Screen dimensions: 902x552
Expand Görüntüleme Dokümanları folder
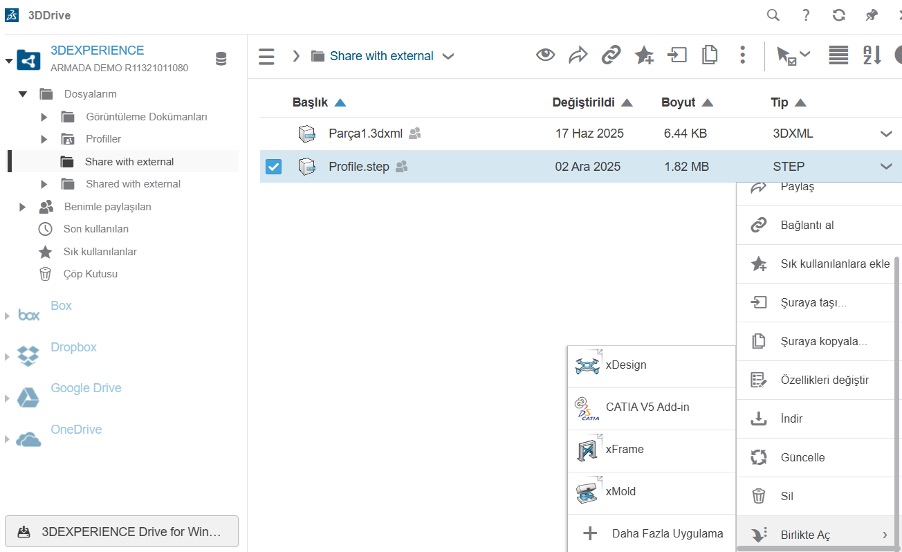pyautogui.click(x=44, y=117)
